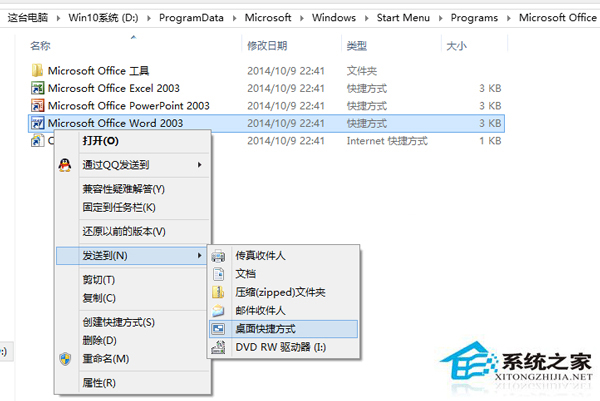
Task: Select 属性(R) from the context menu
Action: coord(98,383)
